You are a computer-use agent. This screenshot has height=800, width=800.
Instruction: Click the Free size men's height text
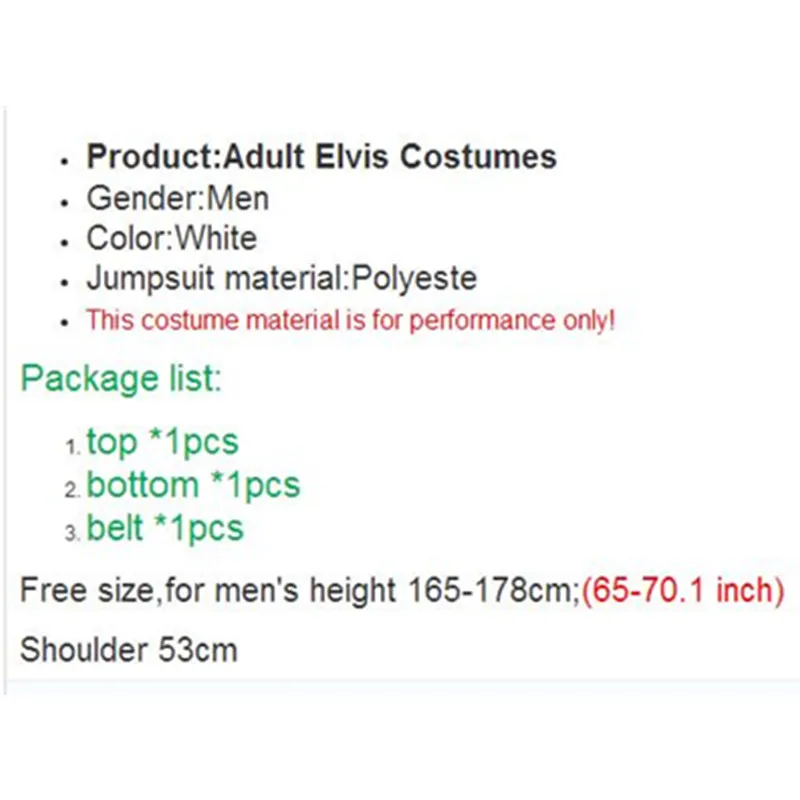[x=298, y=590]
